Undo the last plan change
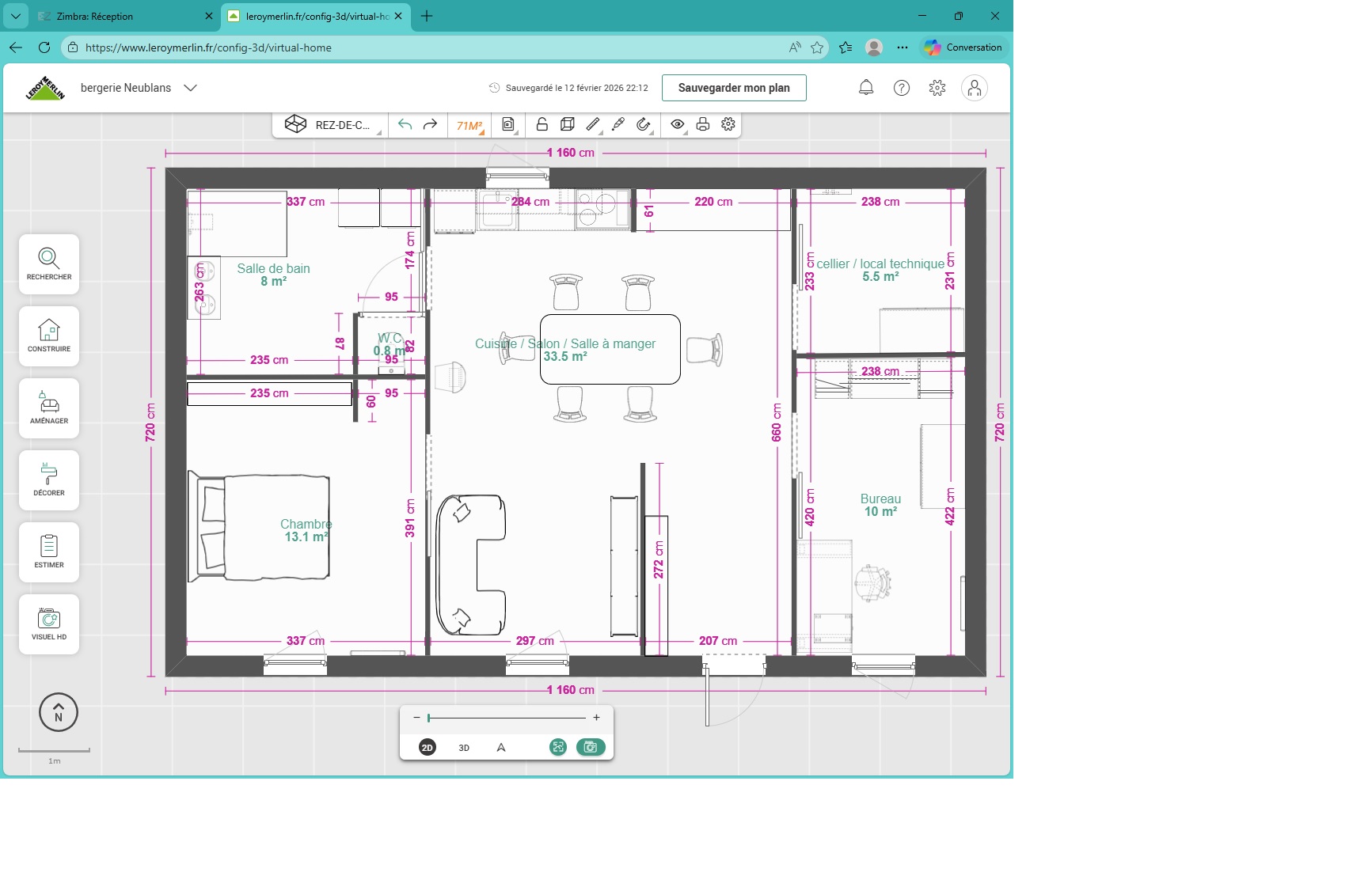The width and height of the screenshot is (1372, 872). tap(405, 124)
